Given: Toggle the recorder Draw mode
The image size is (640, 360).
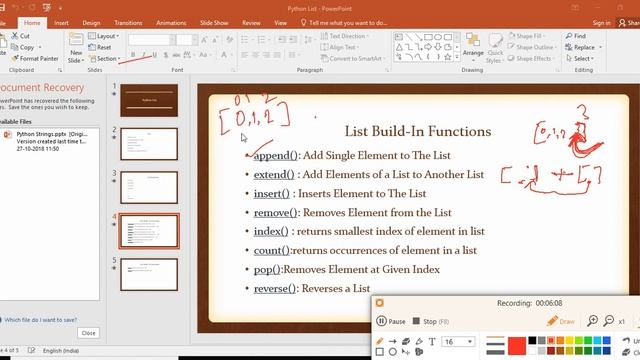Looking at the screenshot, I should tap(561, 321).
